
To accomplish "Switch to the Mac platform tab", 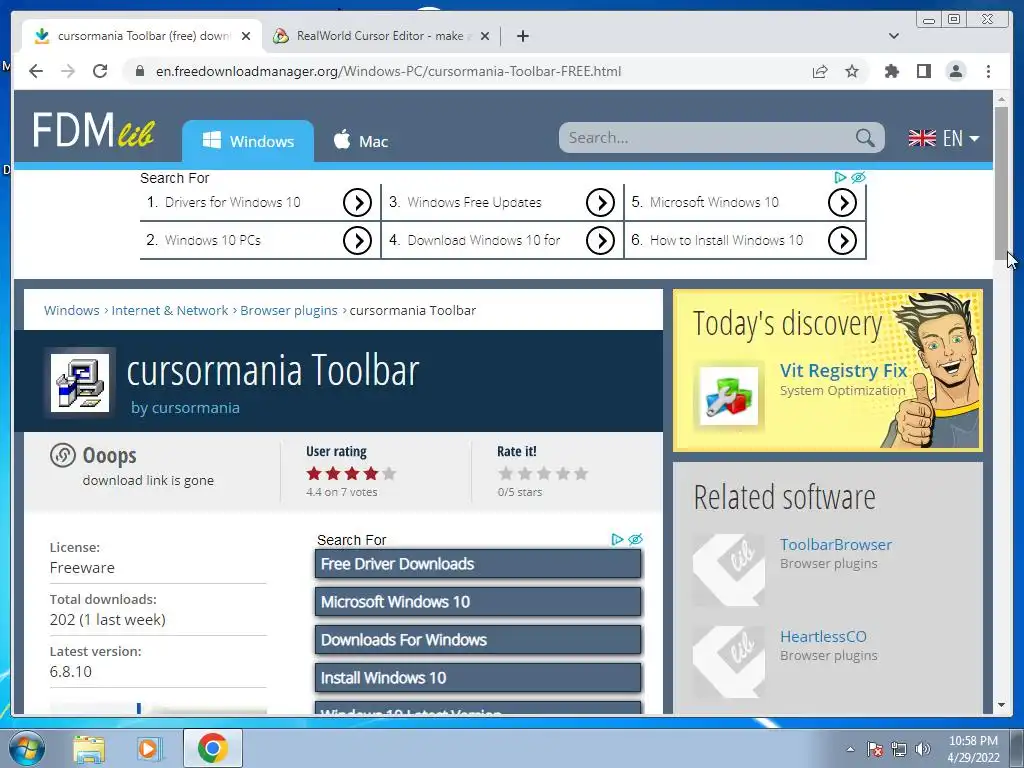I will point(360,141).
